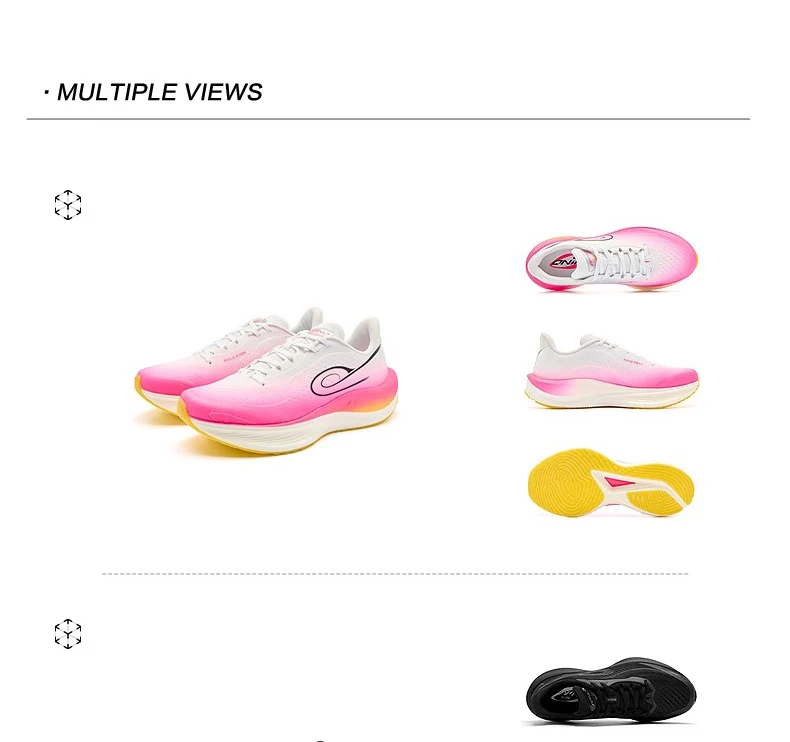The width and height of the screenshot is (790, 742).
Task: Open the yellow outsole view thumbnail
Action: point(611,484)
